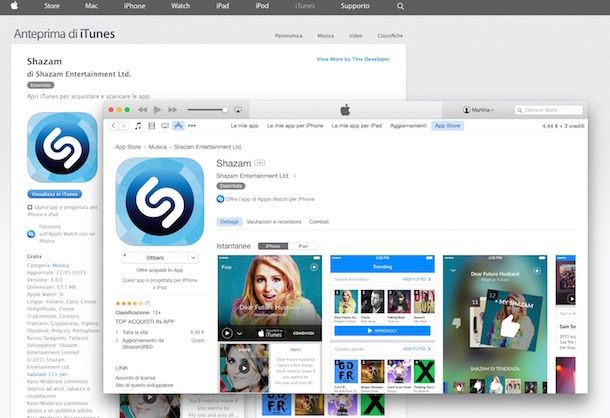610x418 pixels.
Task: Open the Martina account dropdown
Action: 479,110
